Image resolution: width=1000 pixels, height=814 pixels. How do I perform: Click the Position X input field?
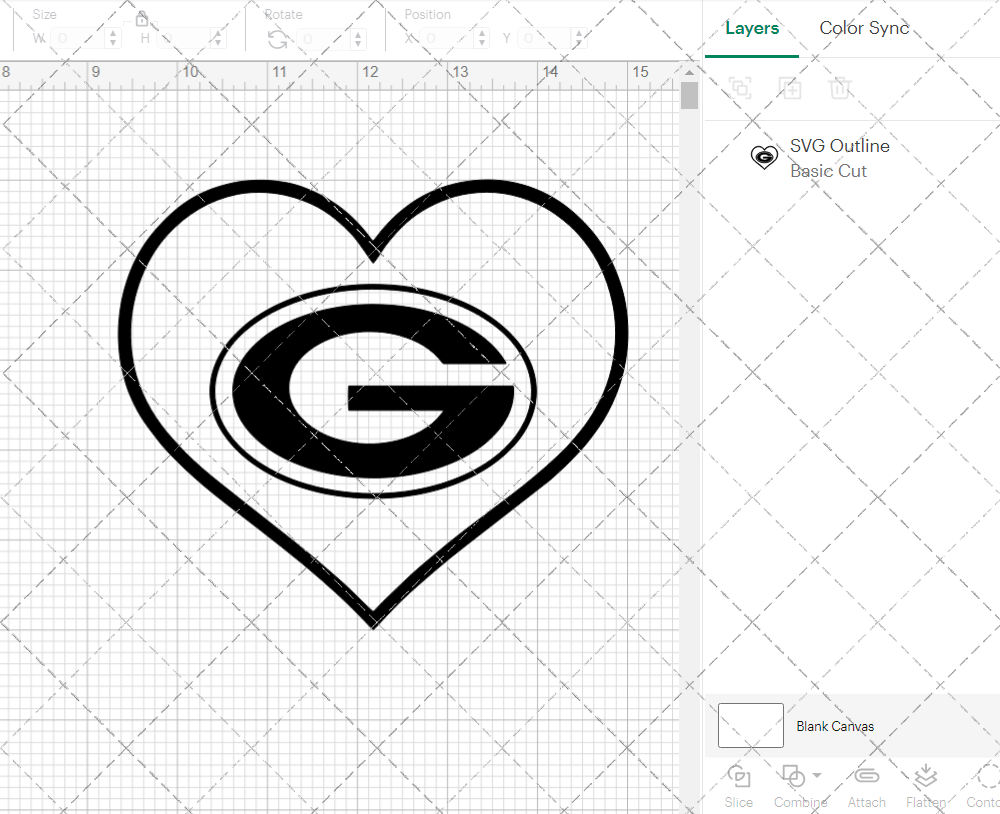tap(448, 38)
